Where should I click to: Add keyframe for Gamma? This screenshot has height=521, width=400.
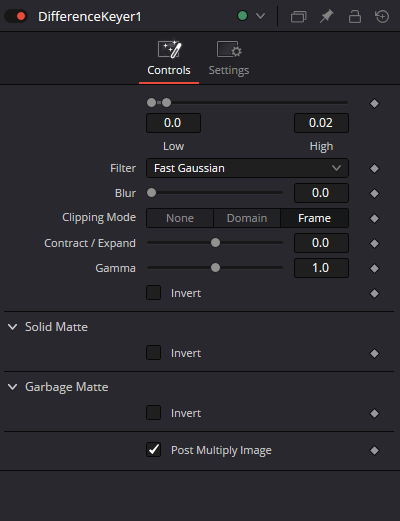point(374,269)
